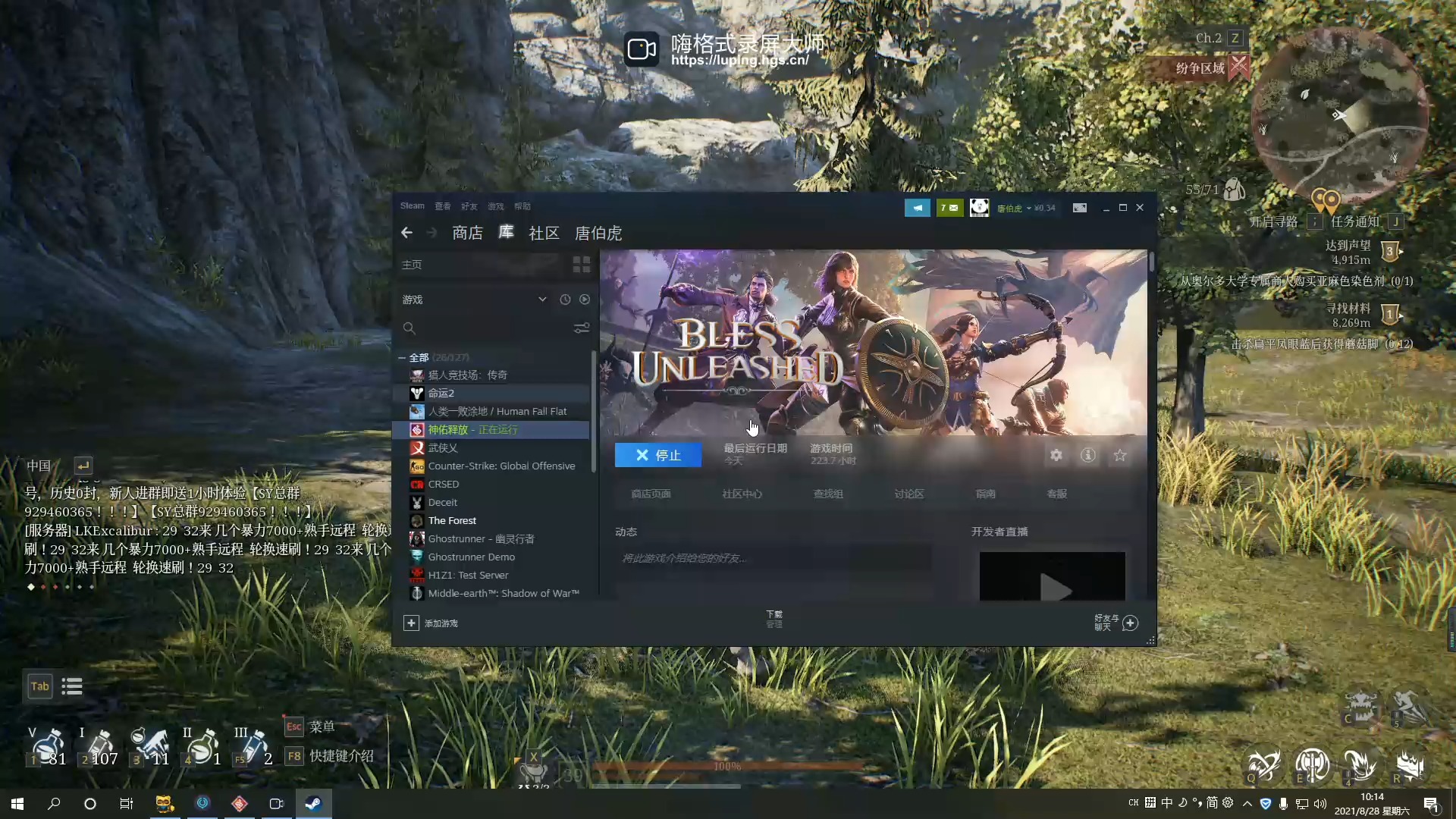Image resolution: width=1456 pixels, height=819 pixels.
Task: Open the 商店页面 store page link
Action: click(x=651, y=494)
